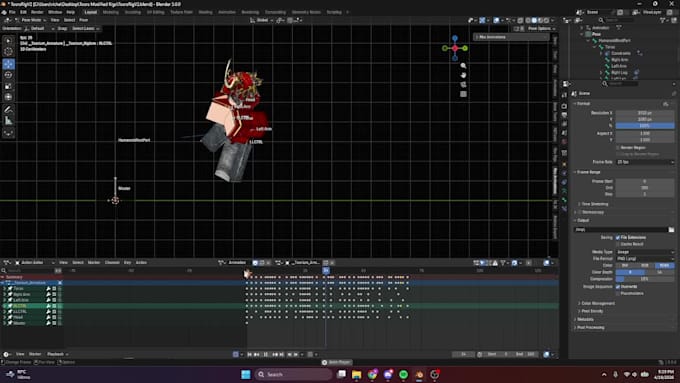Click the pan hand icon in viewport

coord(463,75)
